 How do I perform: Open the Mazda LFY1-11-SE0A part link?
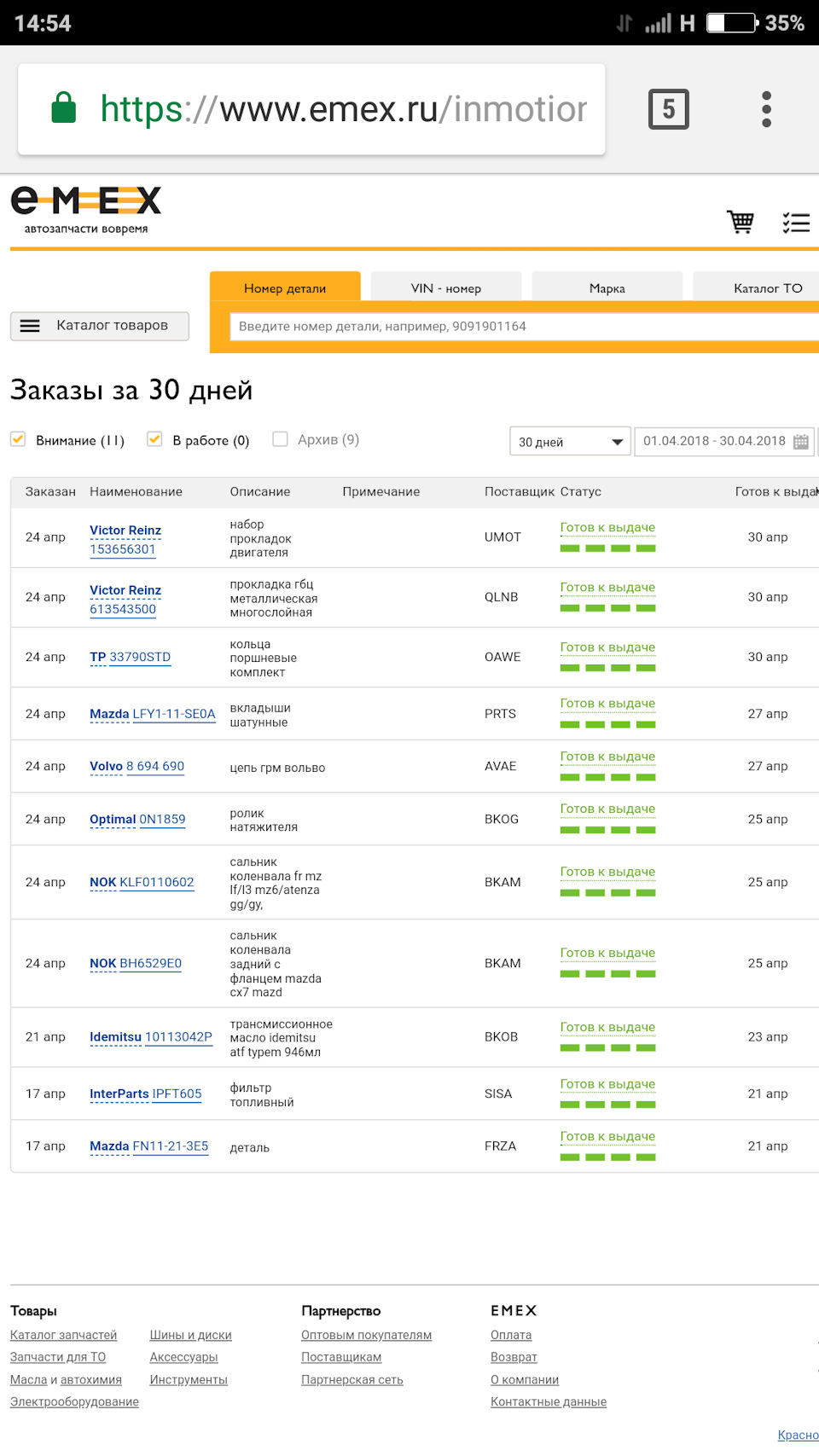pyautogui.click(x=153, y=714)
